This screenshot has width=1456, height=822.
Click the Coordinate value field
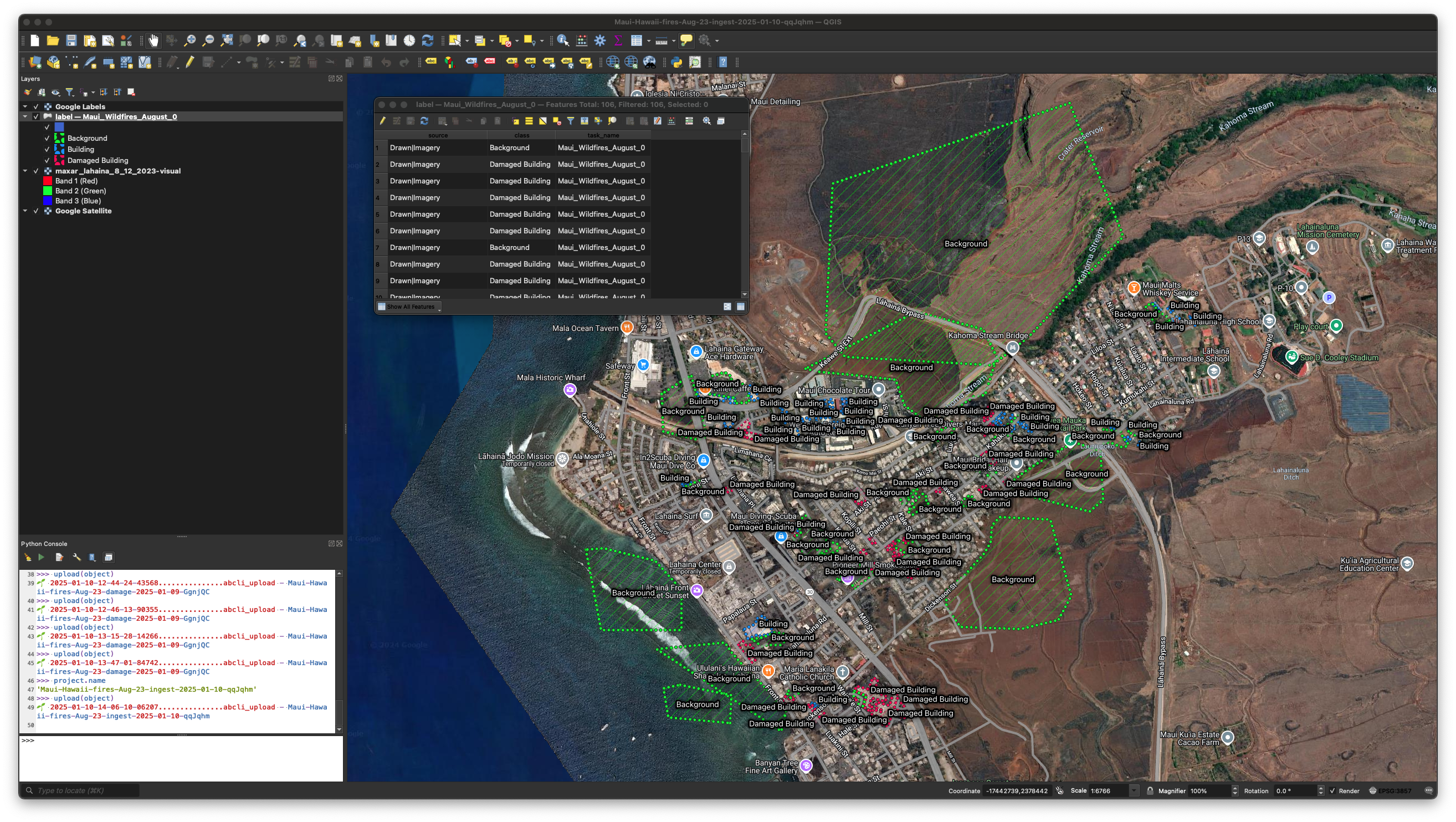(x=1017, y=791)
